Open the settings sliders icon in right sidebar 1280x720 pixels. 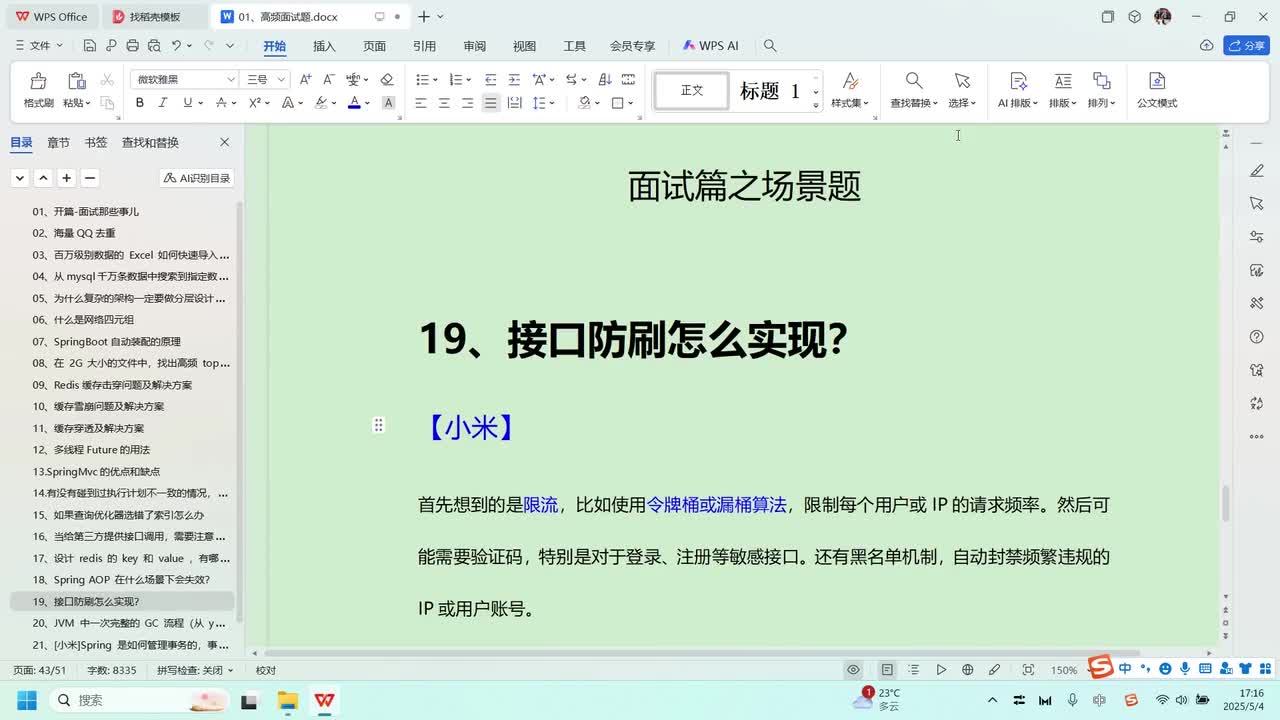[1257, 237]
